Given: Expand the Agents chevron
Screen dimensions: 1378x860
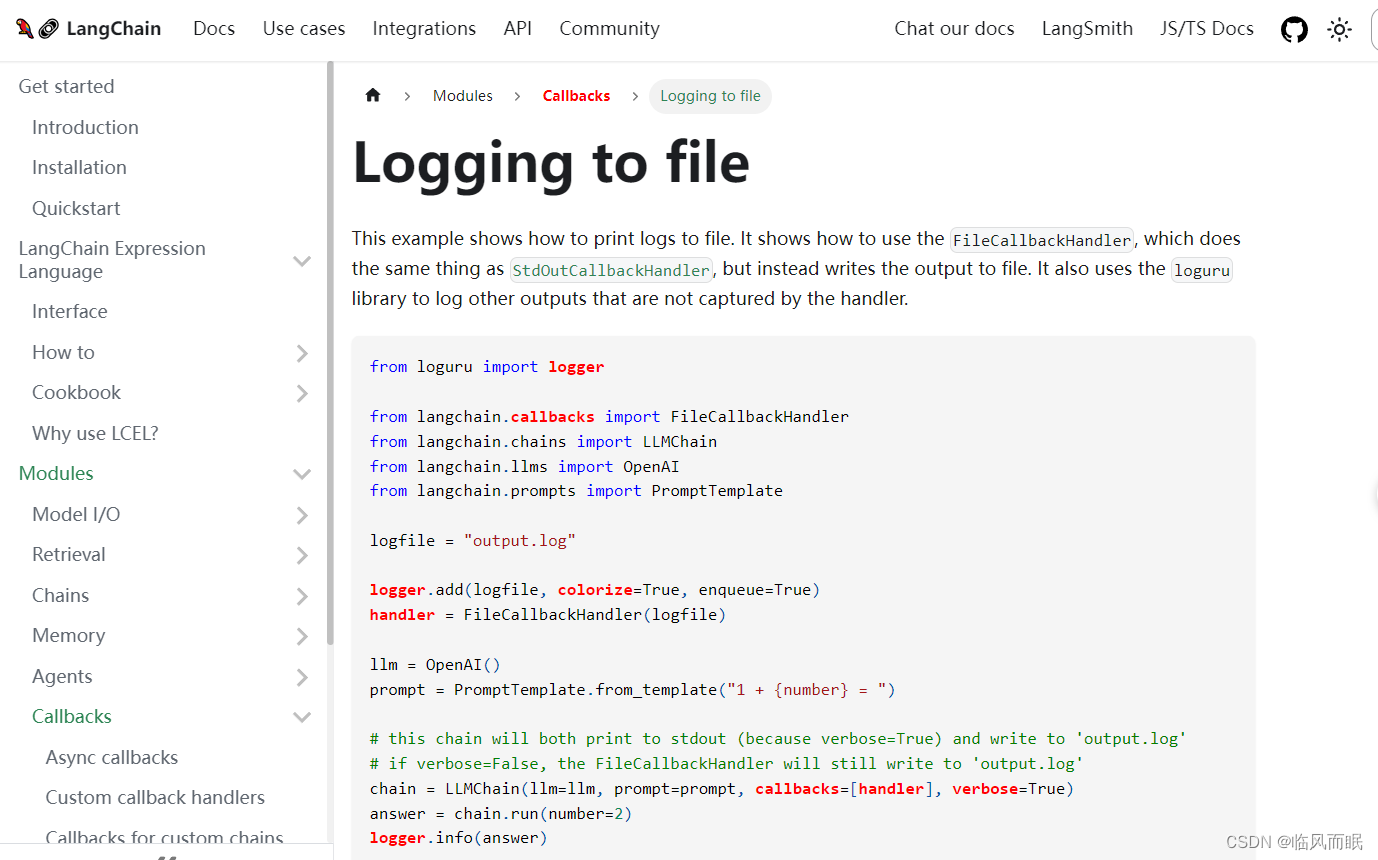Looking at the screenshot, I should tap(302, 678).
